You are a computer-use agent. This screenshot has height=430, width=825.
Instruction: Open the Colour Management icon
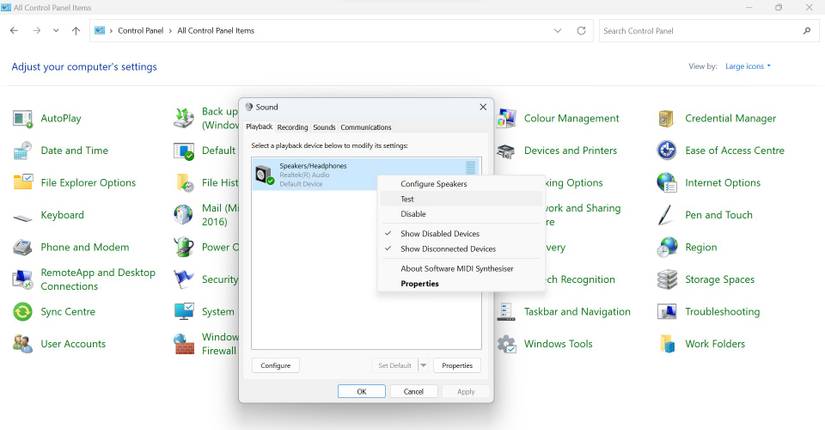(x=506, y=118)
